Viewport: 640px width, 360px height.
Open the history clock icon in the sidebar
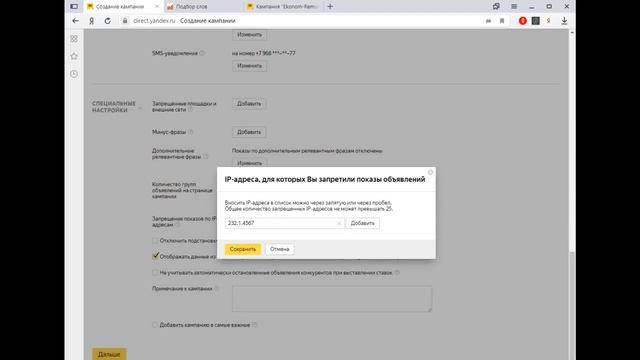point(74,74)
